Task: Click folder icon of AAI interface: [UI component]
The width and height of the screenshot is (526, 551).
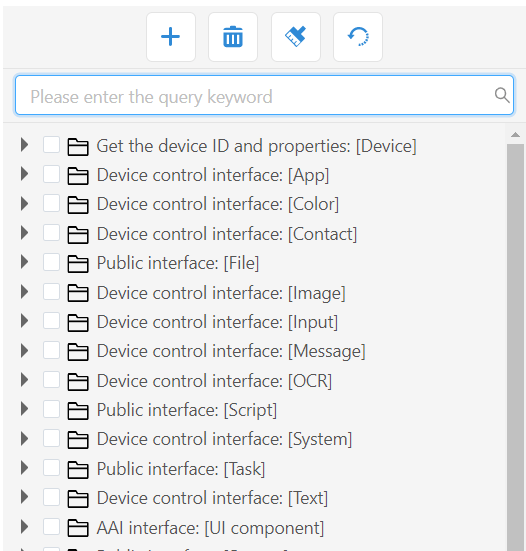Action: point(78,528)
